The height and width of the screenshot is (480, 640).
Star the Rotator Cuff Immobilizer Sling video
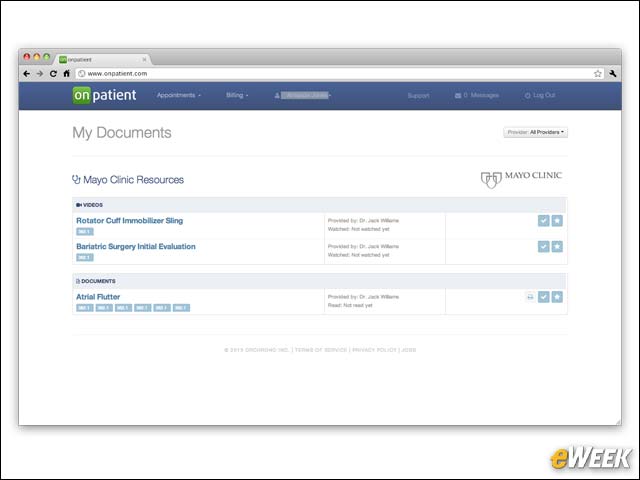coord(557,221)
